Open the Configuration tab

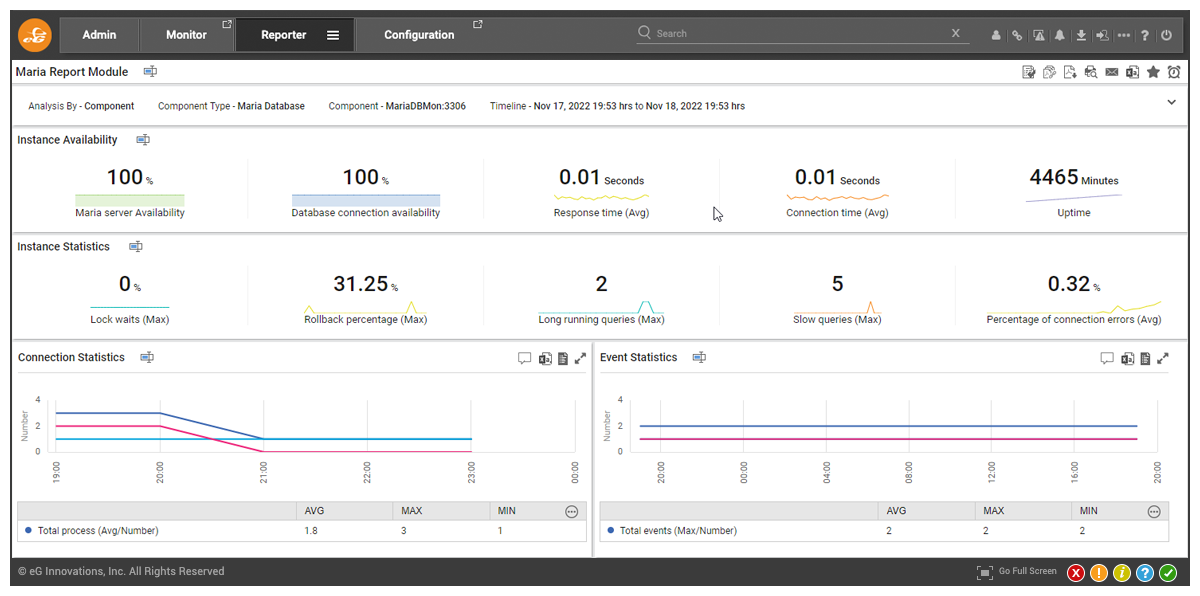(419, 35)
